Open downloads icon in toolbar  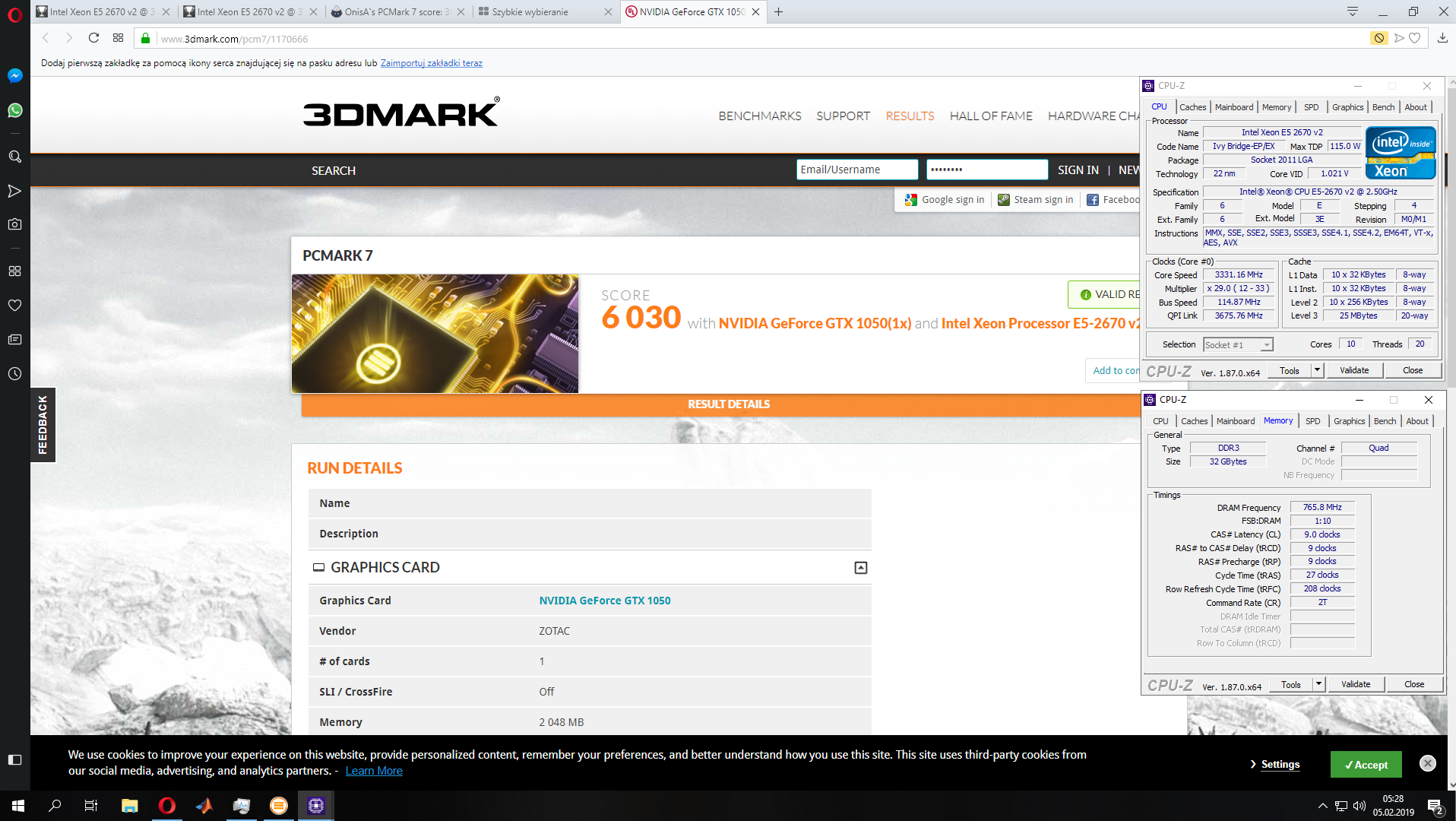click(1442, 38)
